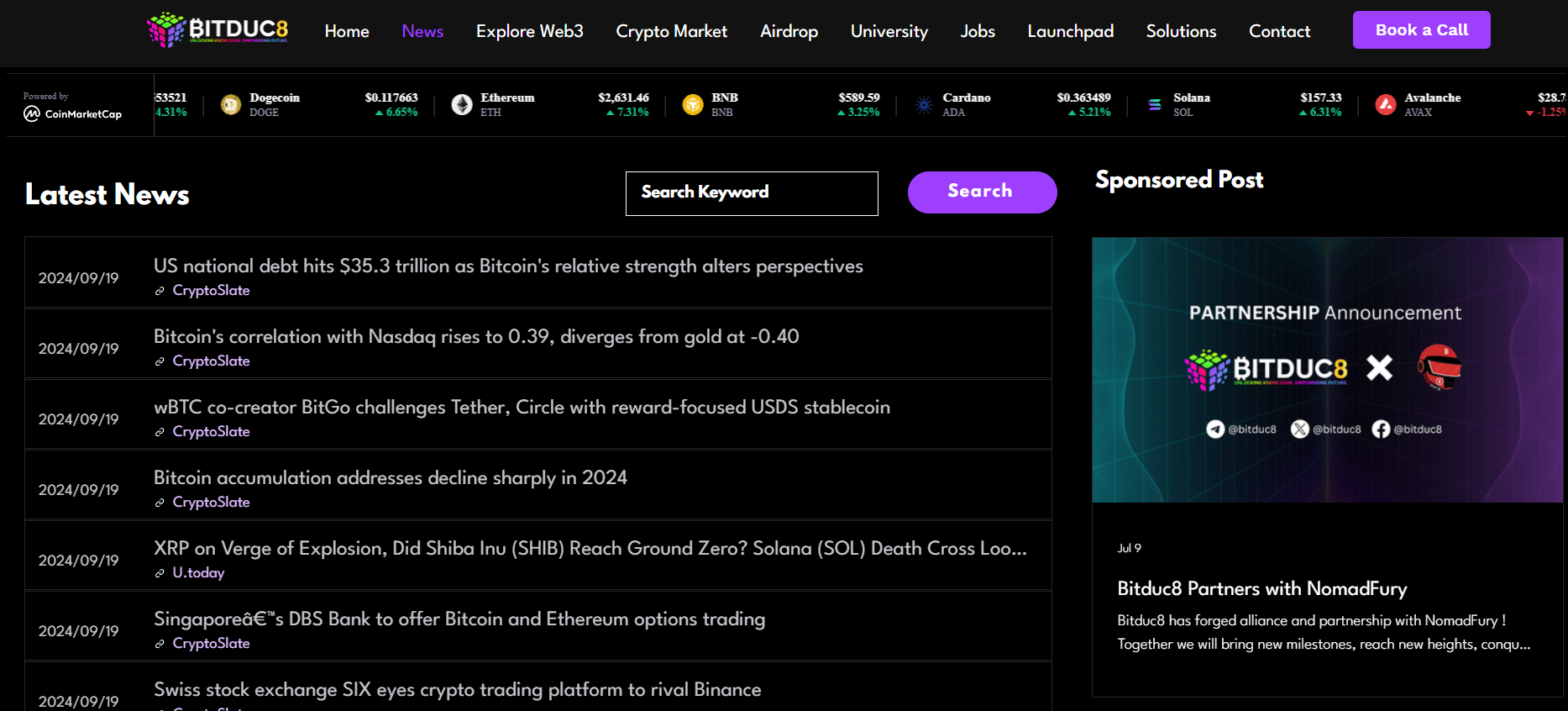Viewport: 1568px width, 711px height.
Task: Go to Crypto Market page
Action: pyautogui.click(x=672, y=31)
